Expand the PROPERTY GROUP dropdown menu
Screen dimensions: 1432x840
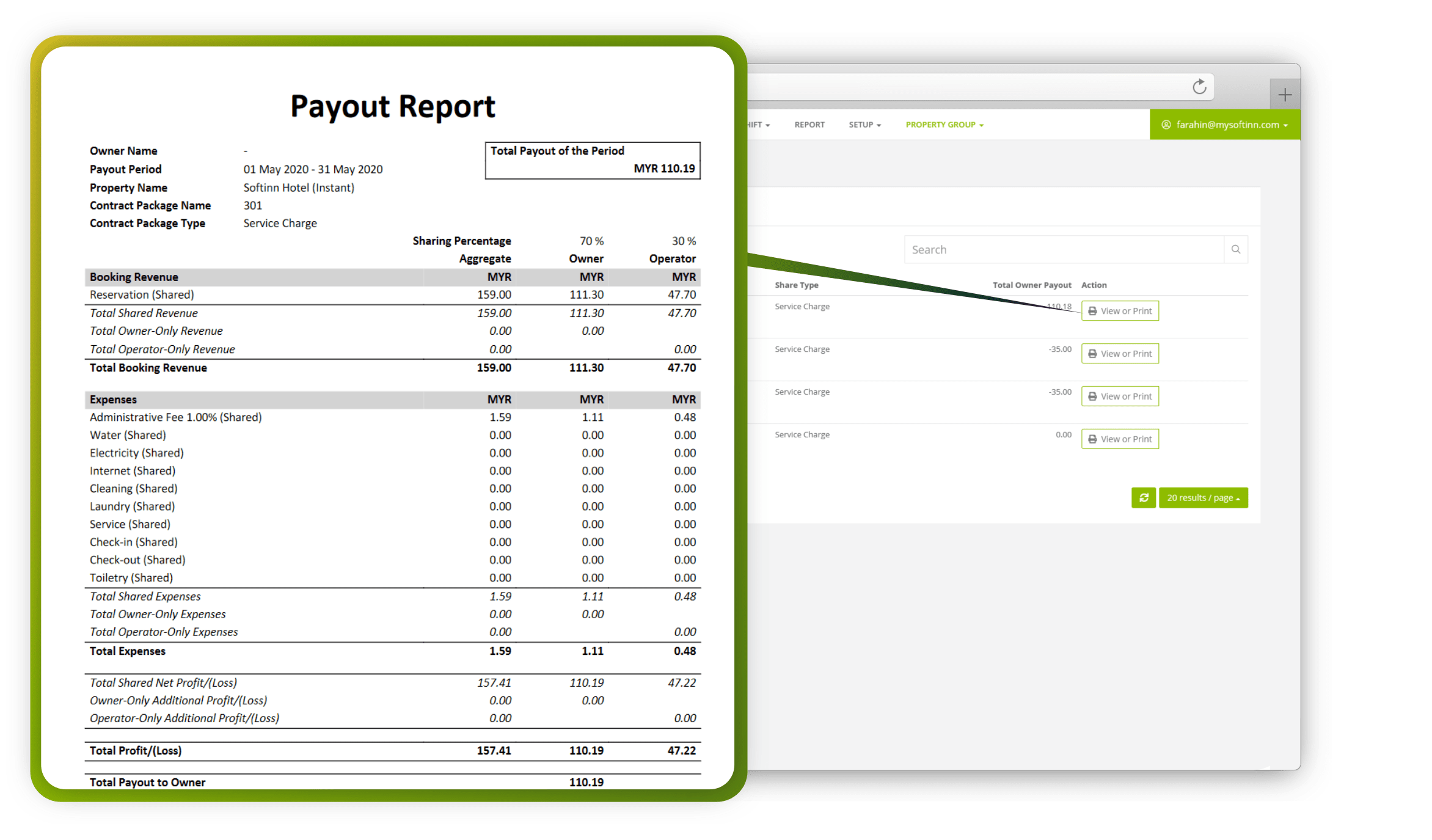point(944,125)
